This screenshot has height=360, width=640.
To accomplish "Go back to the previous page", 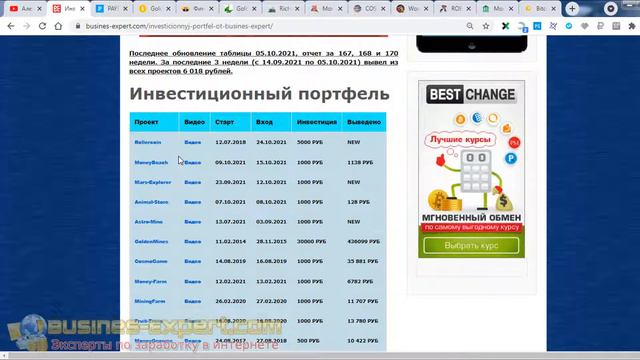I will click(x=11, y=26).
